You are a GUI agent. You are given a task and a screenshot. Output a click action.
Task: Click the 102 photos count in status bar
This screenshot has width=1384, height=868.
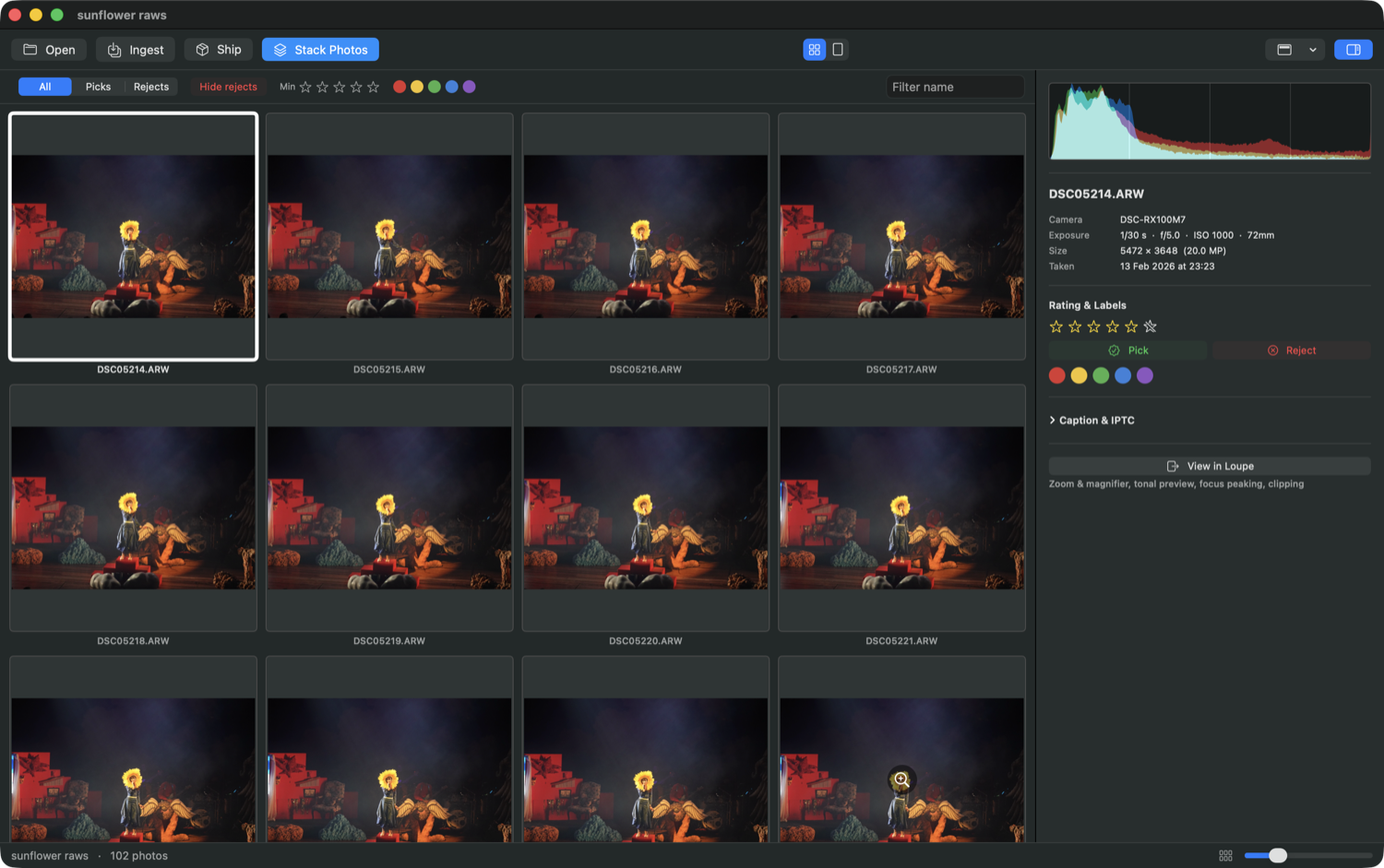coord(139,856)
